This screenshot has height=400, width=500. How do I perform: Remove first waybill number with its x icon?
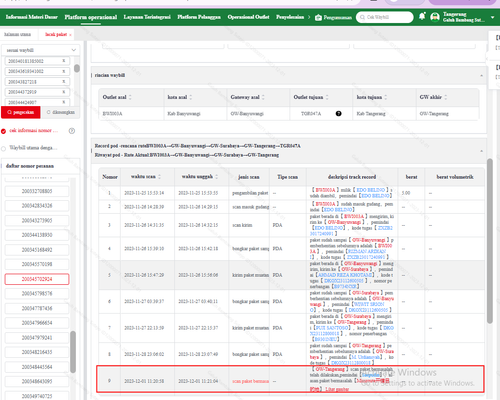(64, 61)
